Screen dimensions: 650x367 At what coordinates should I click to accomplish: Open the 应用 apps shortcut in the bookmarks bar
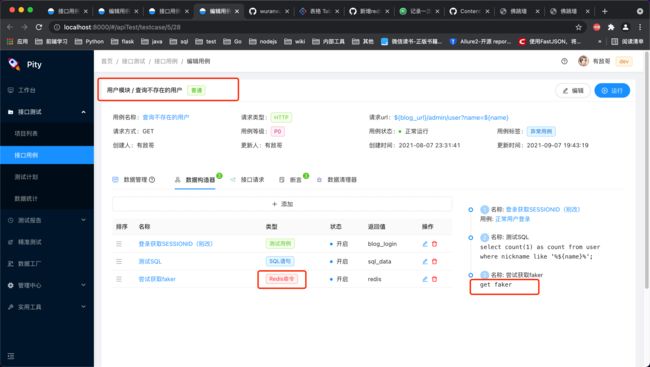18,41
